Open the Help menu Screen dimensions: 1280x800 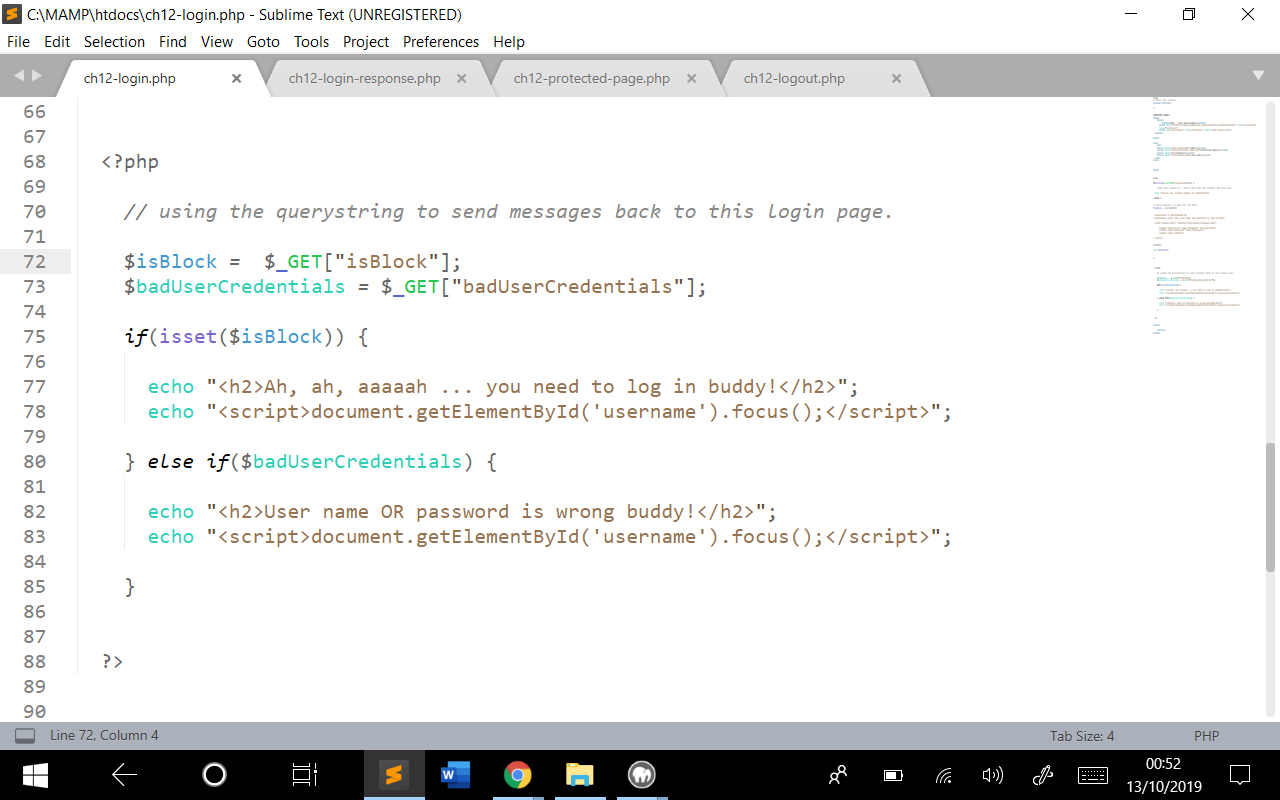(x=509, y=41)
